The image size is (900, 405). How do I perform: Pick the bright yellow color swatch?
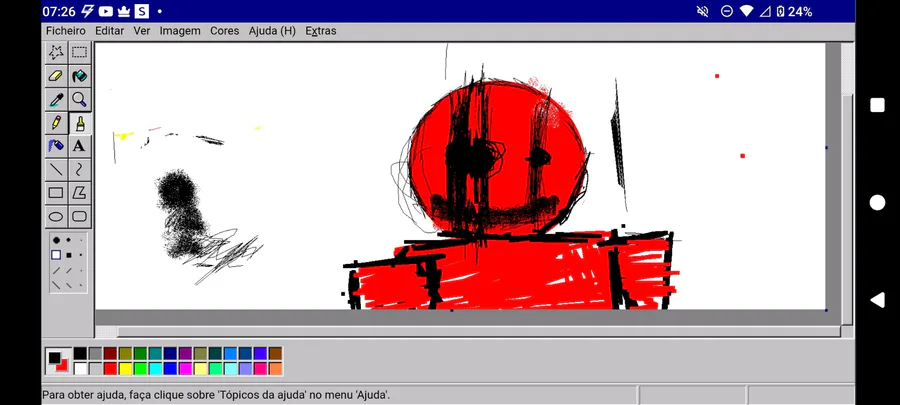point(125,368)
